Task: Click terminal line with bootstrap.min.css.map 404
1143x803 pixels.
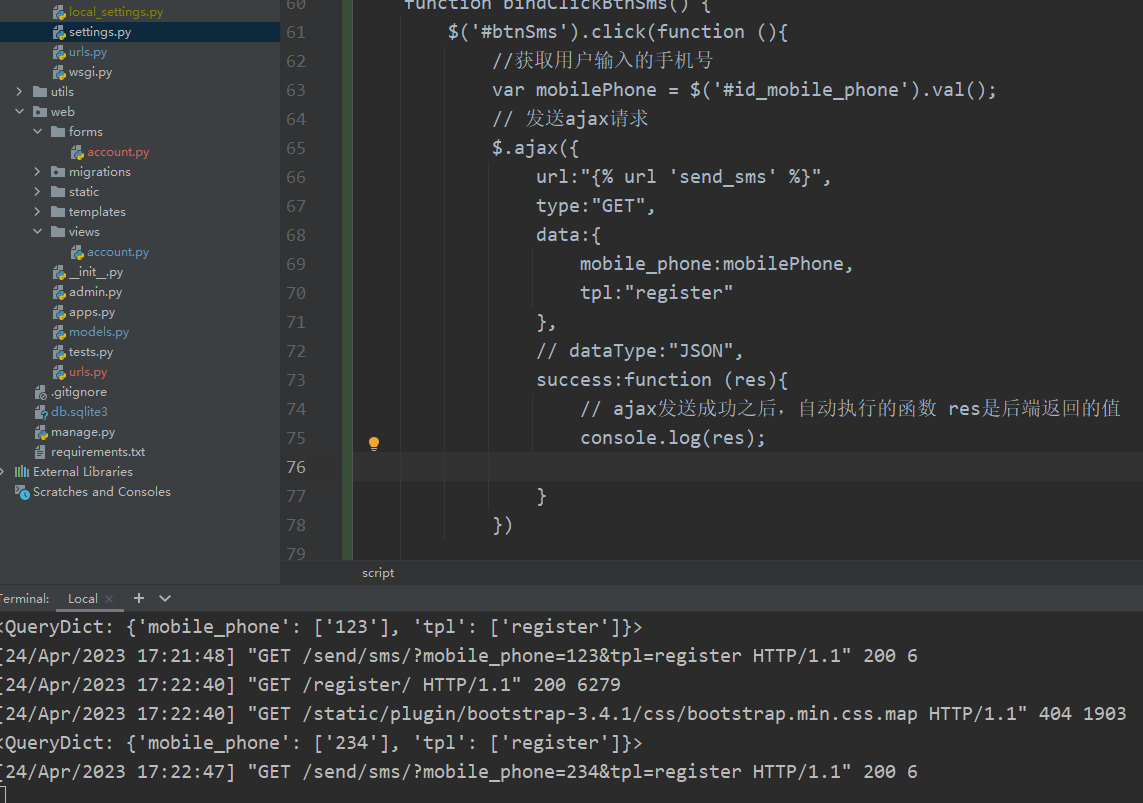Action: 563,714
